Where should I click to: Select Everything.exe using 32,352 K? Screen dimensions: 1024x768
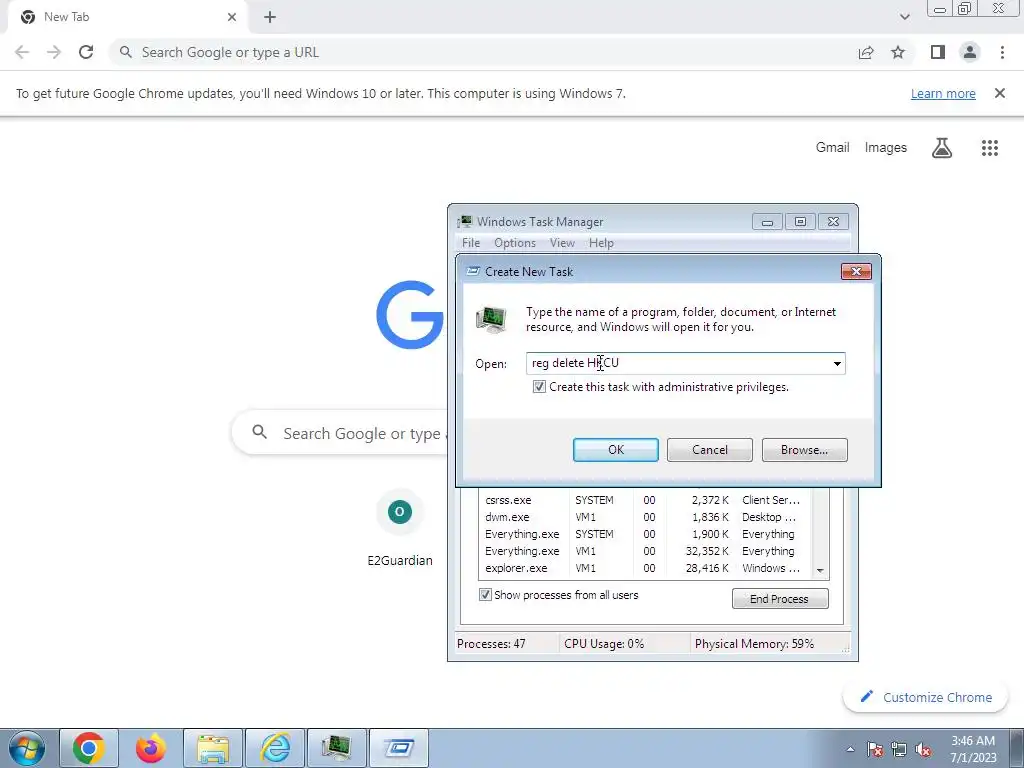(x=645, y=551)
